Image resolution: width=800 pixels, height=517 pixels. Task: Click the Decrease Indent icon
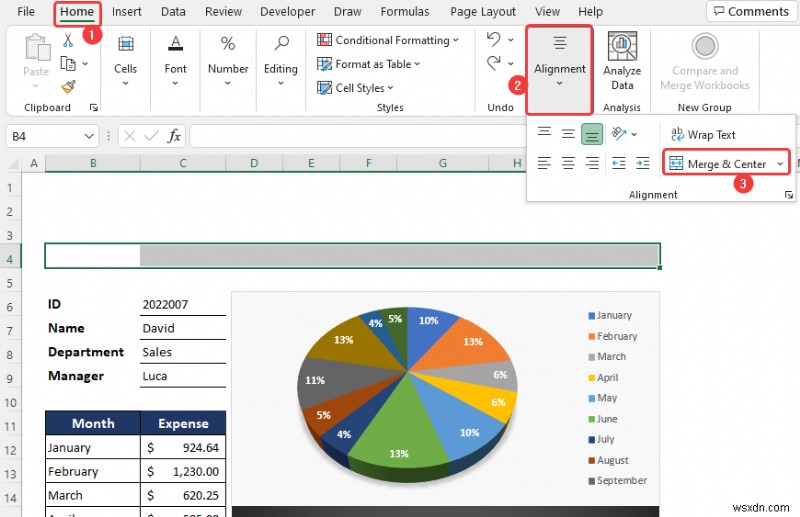coord(618,163)
